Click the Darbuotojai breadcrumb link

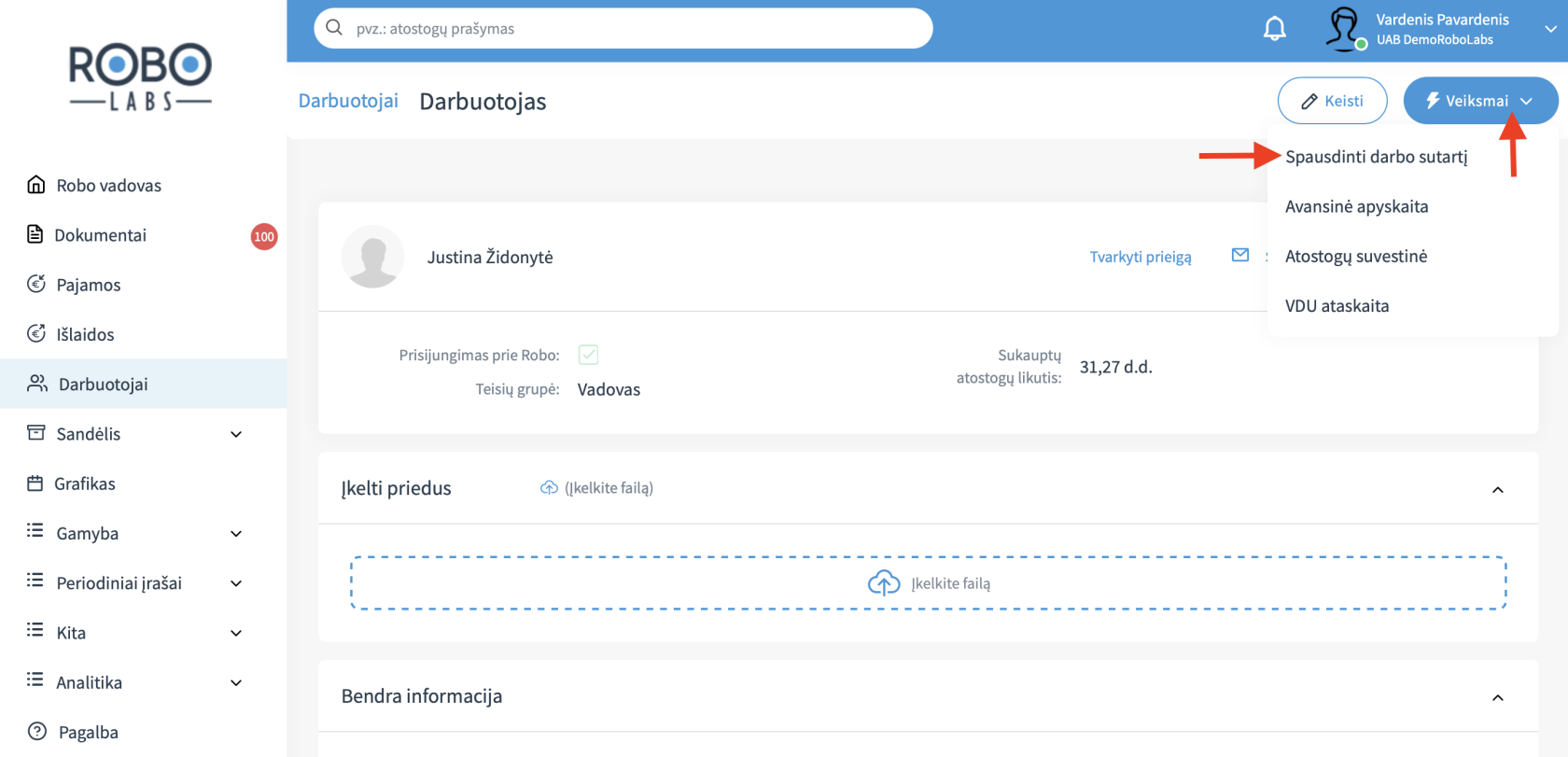pyautogui.click(x=348, y=101)
